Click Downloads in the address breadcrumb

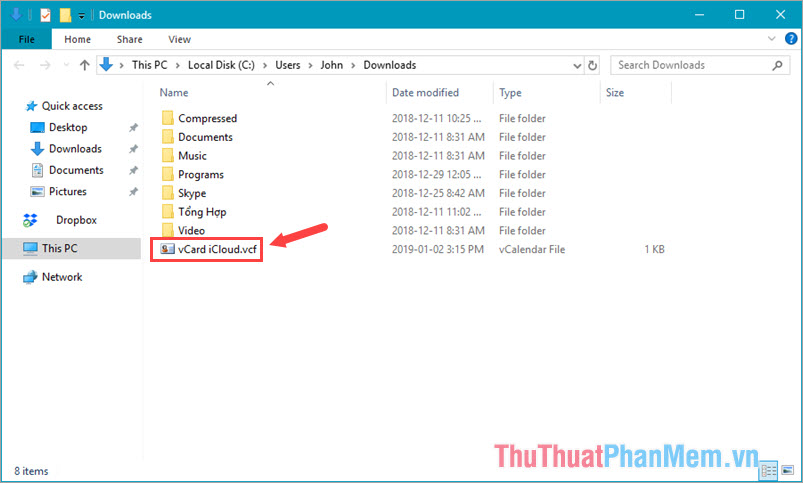[x=390, y=65]
